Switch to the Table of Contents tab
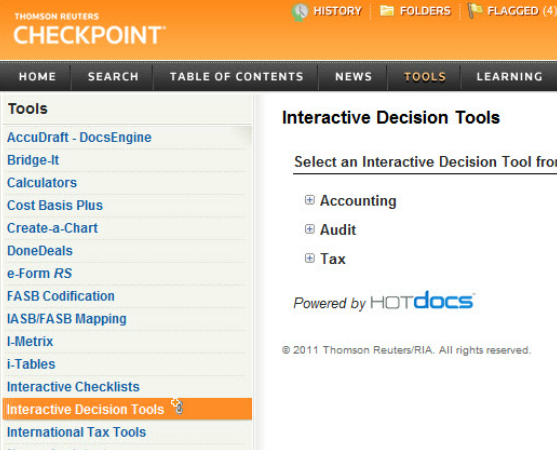Image resolution: width=557 pixels, height=450 pixels. click(x=236, y=77)
